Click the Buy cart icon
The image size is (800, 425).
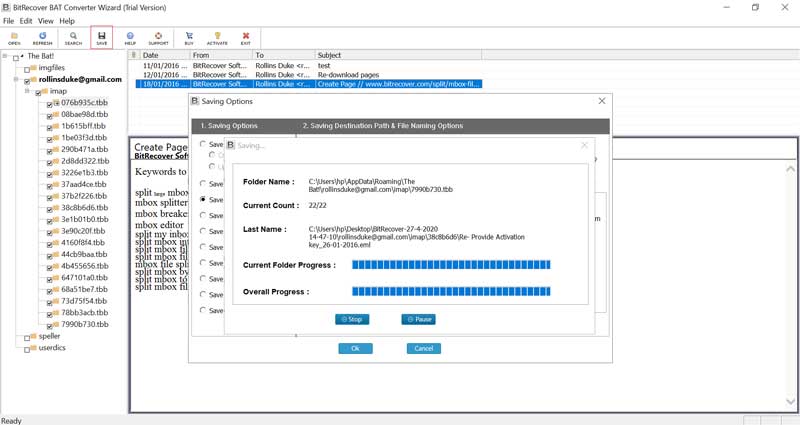tap(189, 38)
